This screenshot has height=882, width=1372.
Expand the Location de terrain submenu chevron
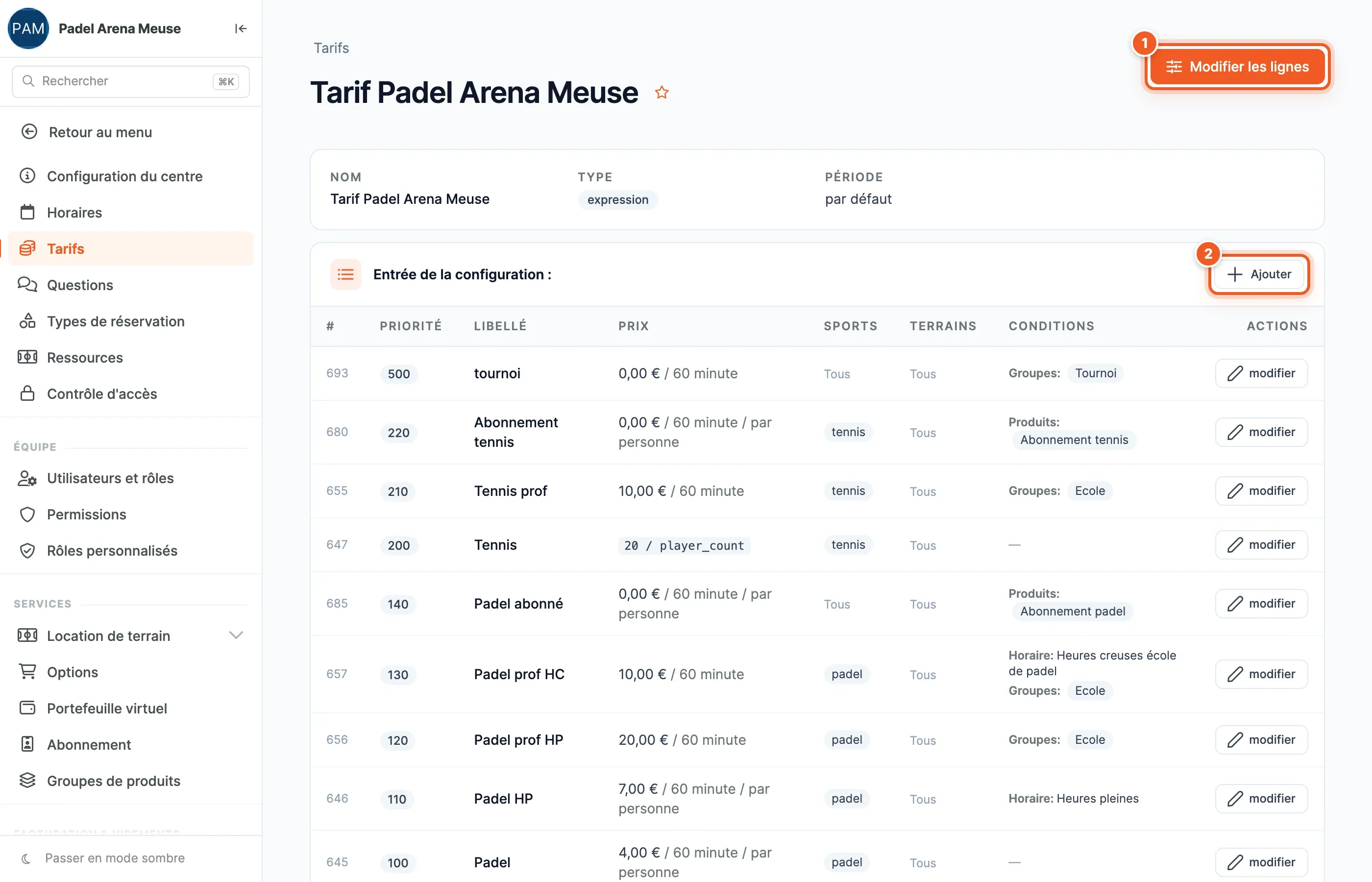pyautogui.click(x=236, y=635)
